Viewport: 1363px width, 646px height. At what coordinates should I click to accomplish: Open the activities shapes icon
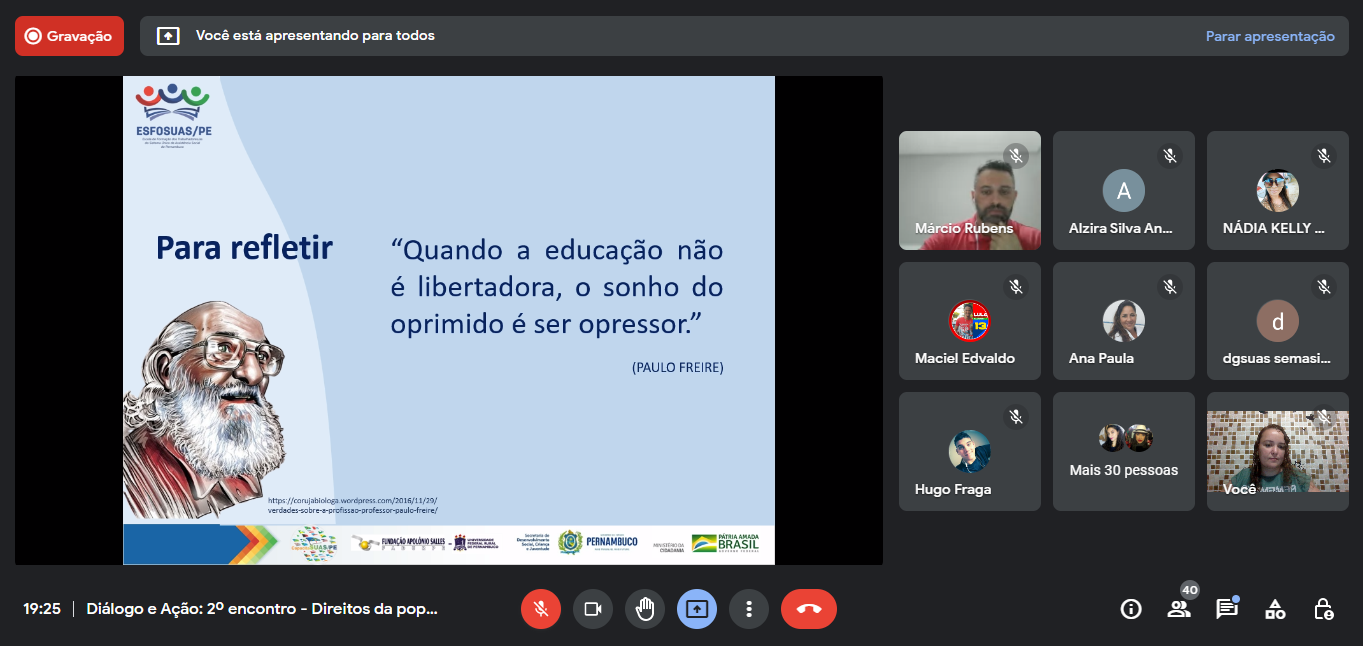point(1275,609)
